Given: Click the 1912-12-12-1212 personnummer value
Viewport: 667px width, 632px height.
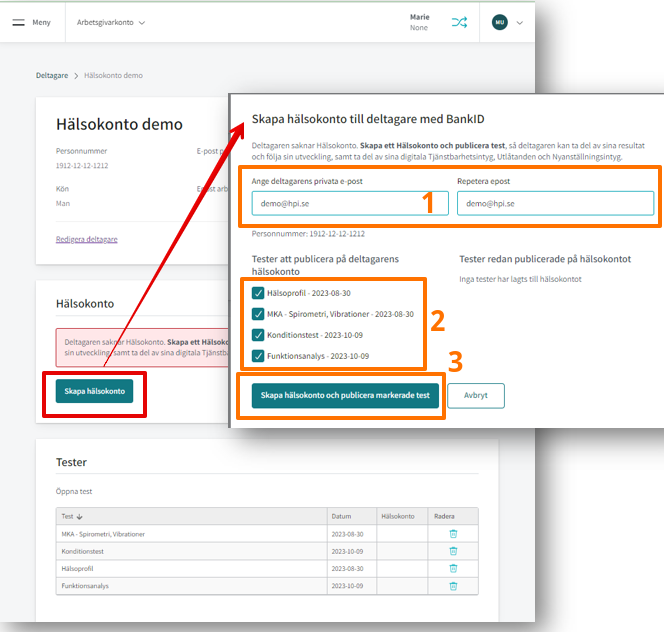Looking at the screenshot, I should pos(82,165).
